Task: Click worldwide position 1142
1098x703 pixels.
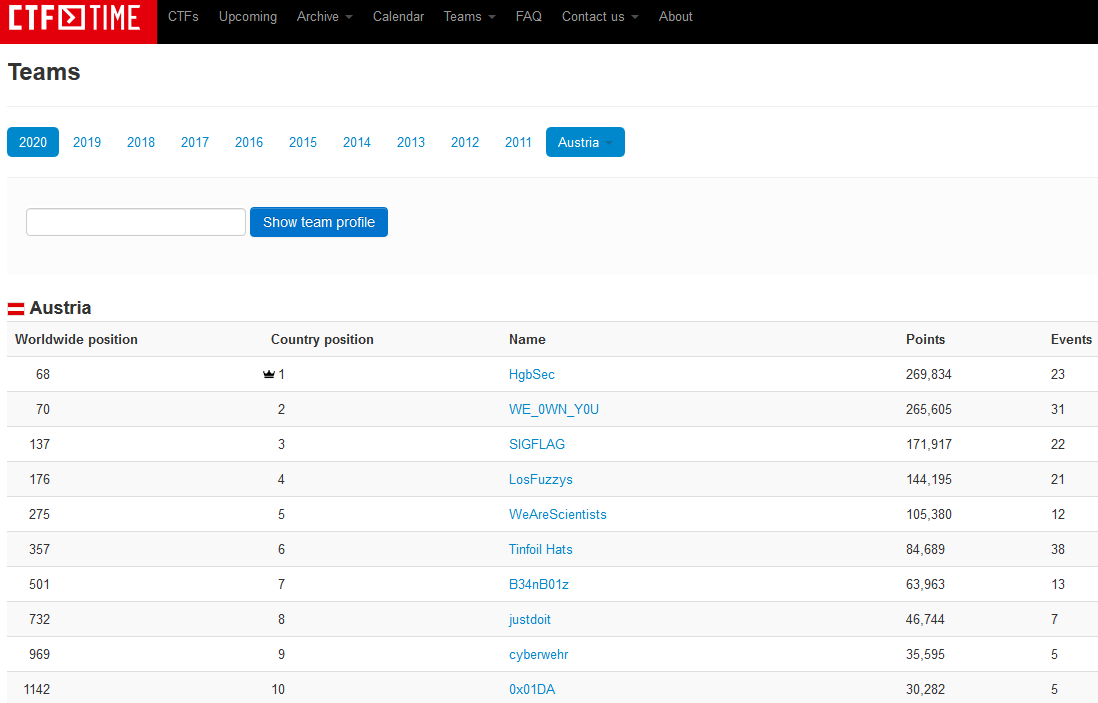Action: tap(36, 689)
